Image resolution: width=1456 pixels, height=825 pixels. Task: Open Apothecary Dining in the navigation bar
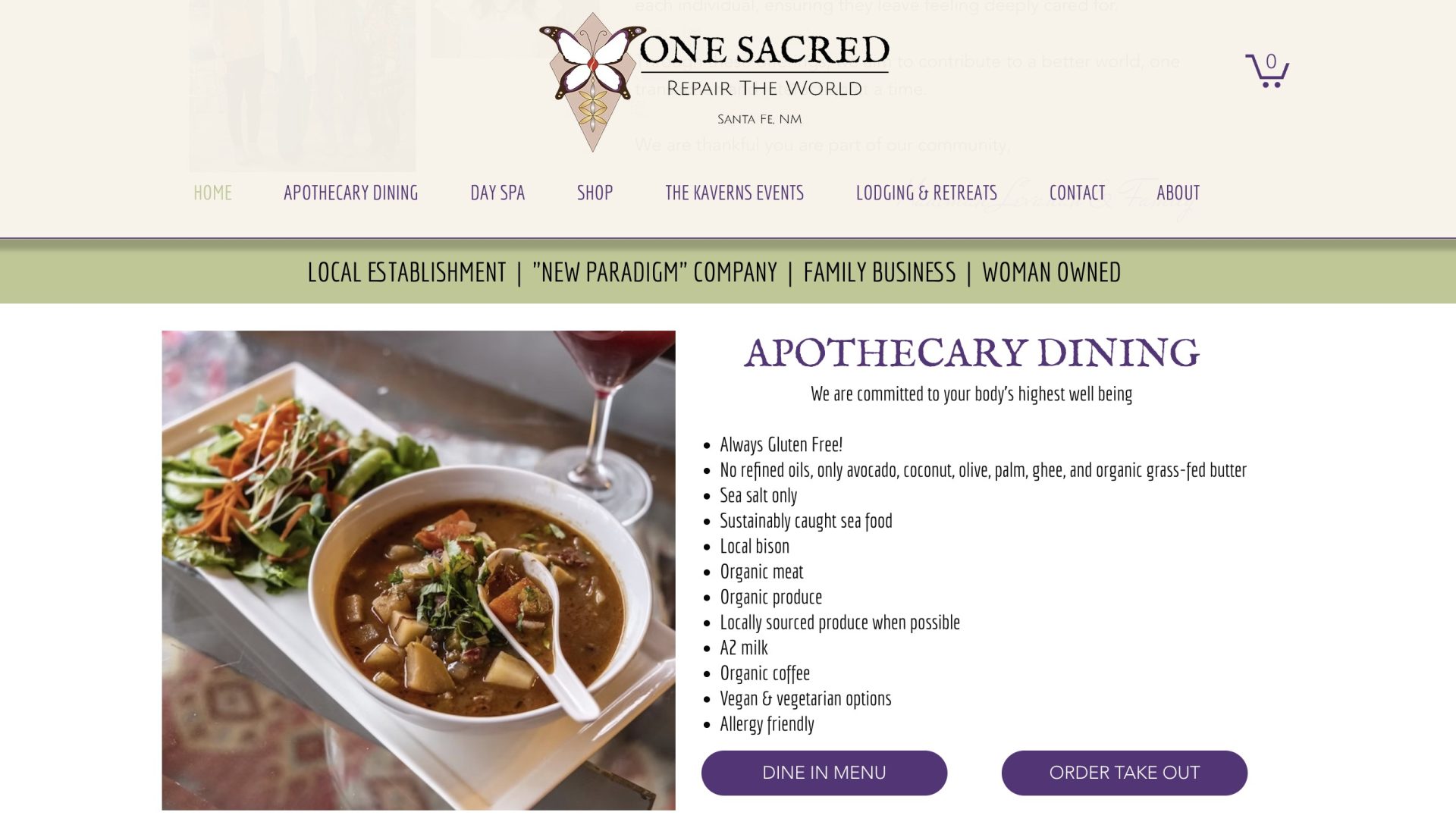pos(350,193)
